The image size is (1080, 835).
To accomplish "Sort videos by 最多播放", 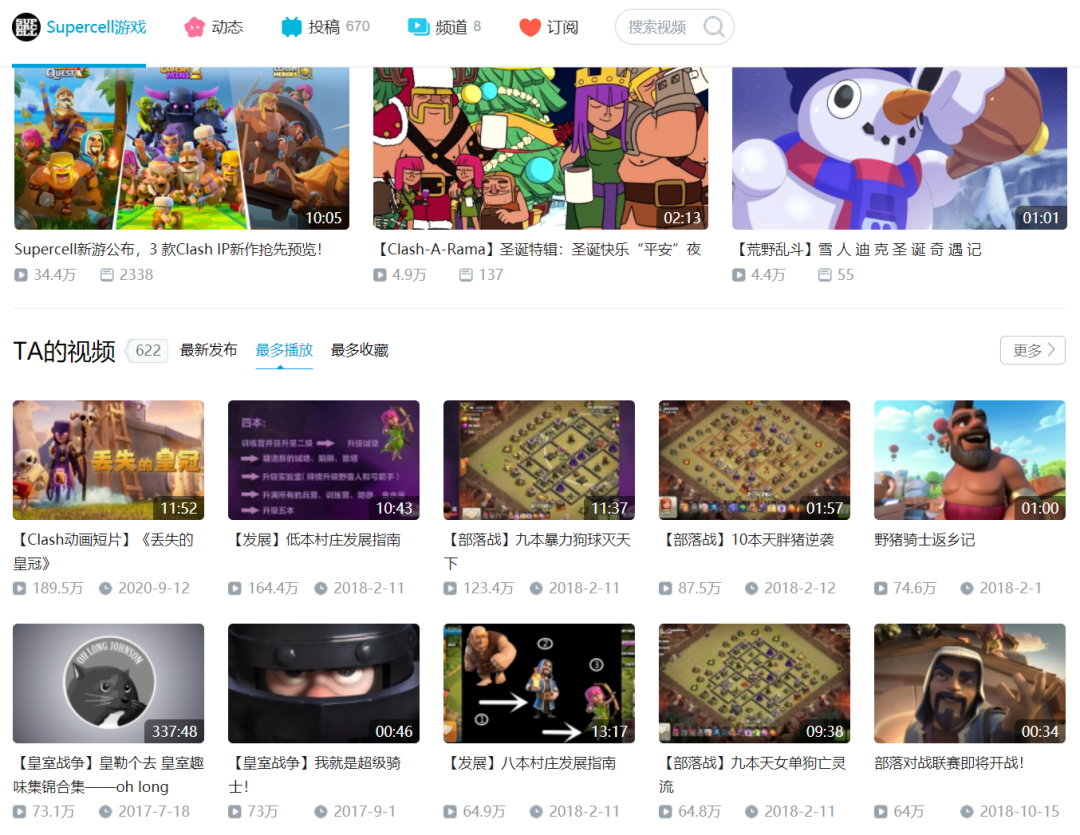I will (x=284, y=350).
